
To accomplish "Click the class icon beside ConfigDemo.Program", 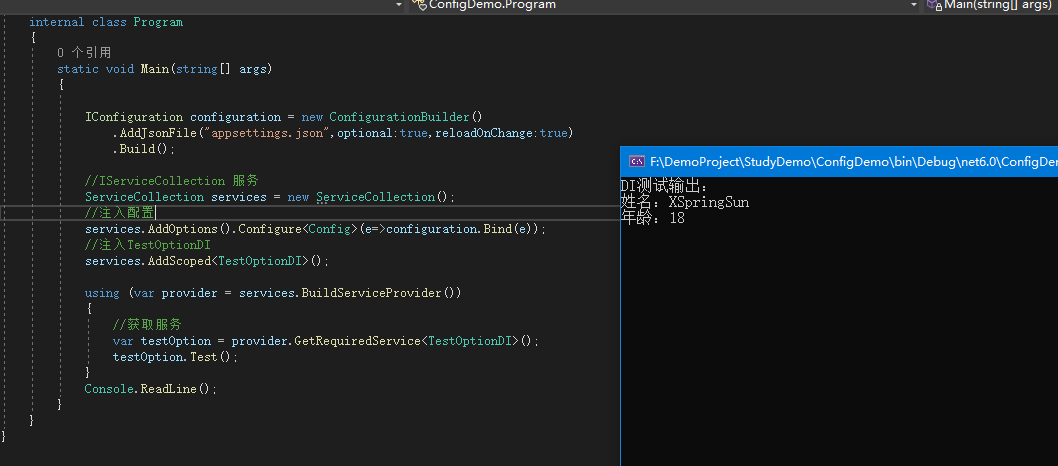I will point(420,5).
